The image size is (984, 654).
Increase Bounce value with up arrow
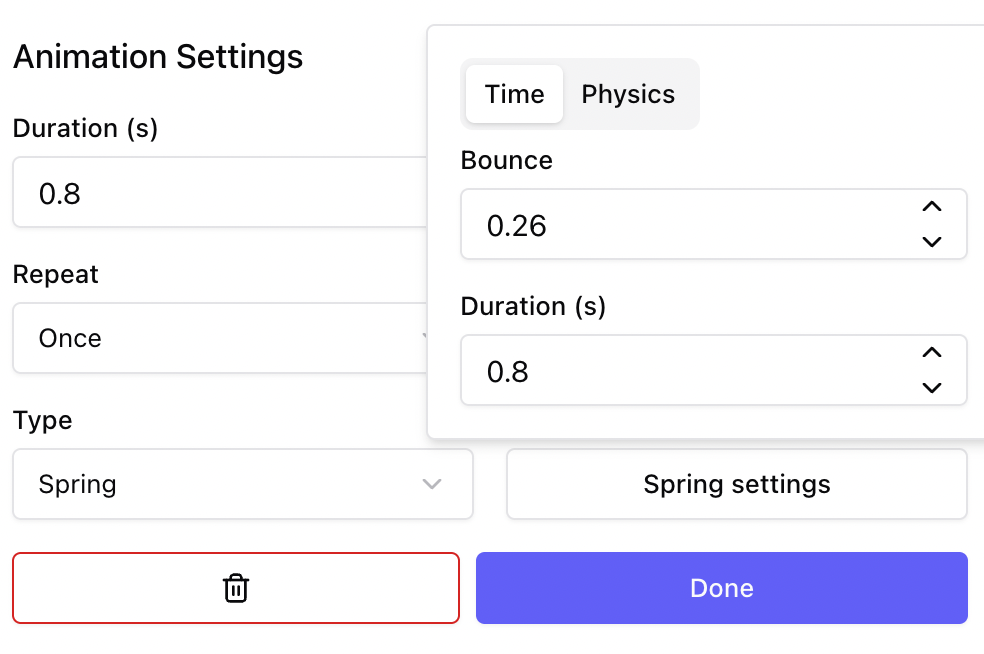pyautogui.click(x=932, y=207)
